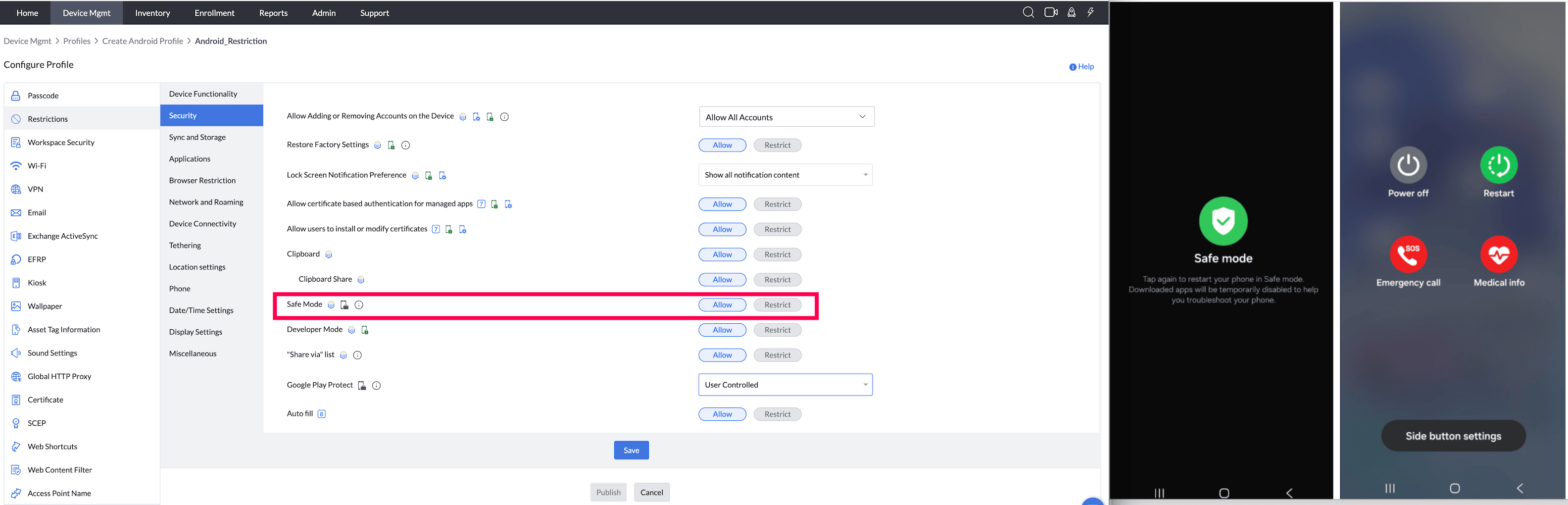1568x505 pixels.
Task: Tap the green Restart power icon
Action: [1498, 165]
